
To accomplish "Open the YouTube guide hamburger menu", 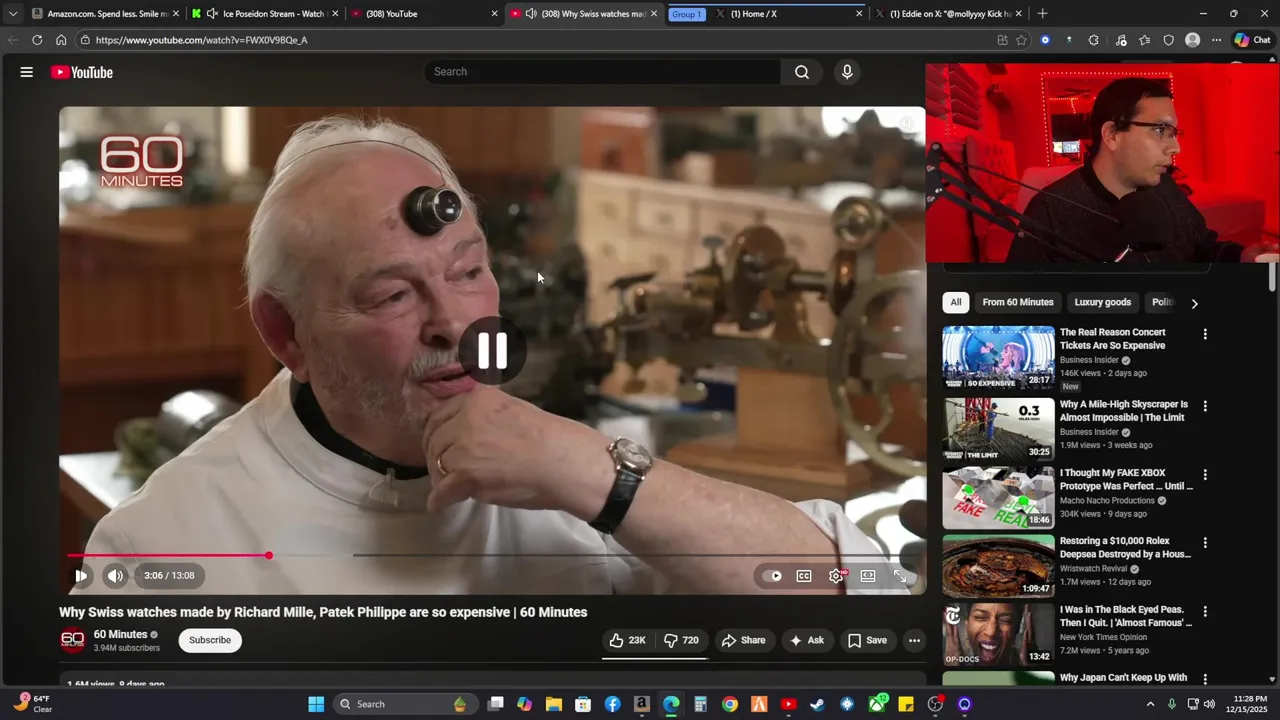I will (x=27, y=72).
